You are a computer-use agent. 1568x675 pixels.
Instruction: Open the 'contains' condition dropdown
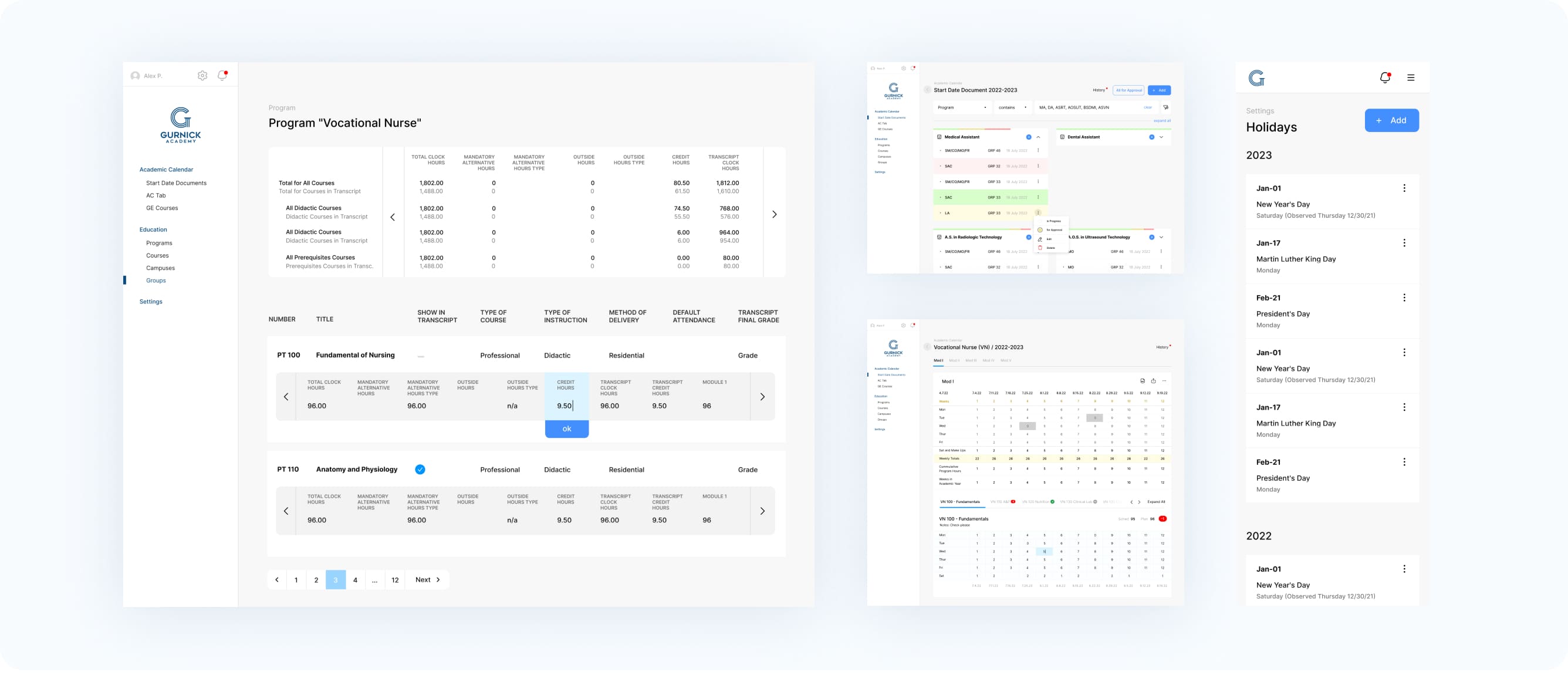[1012, 107]
